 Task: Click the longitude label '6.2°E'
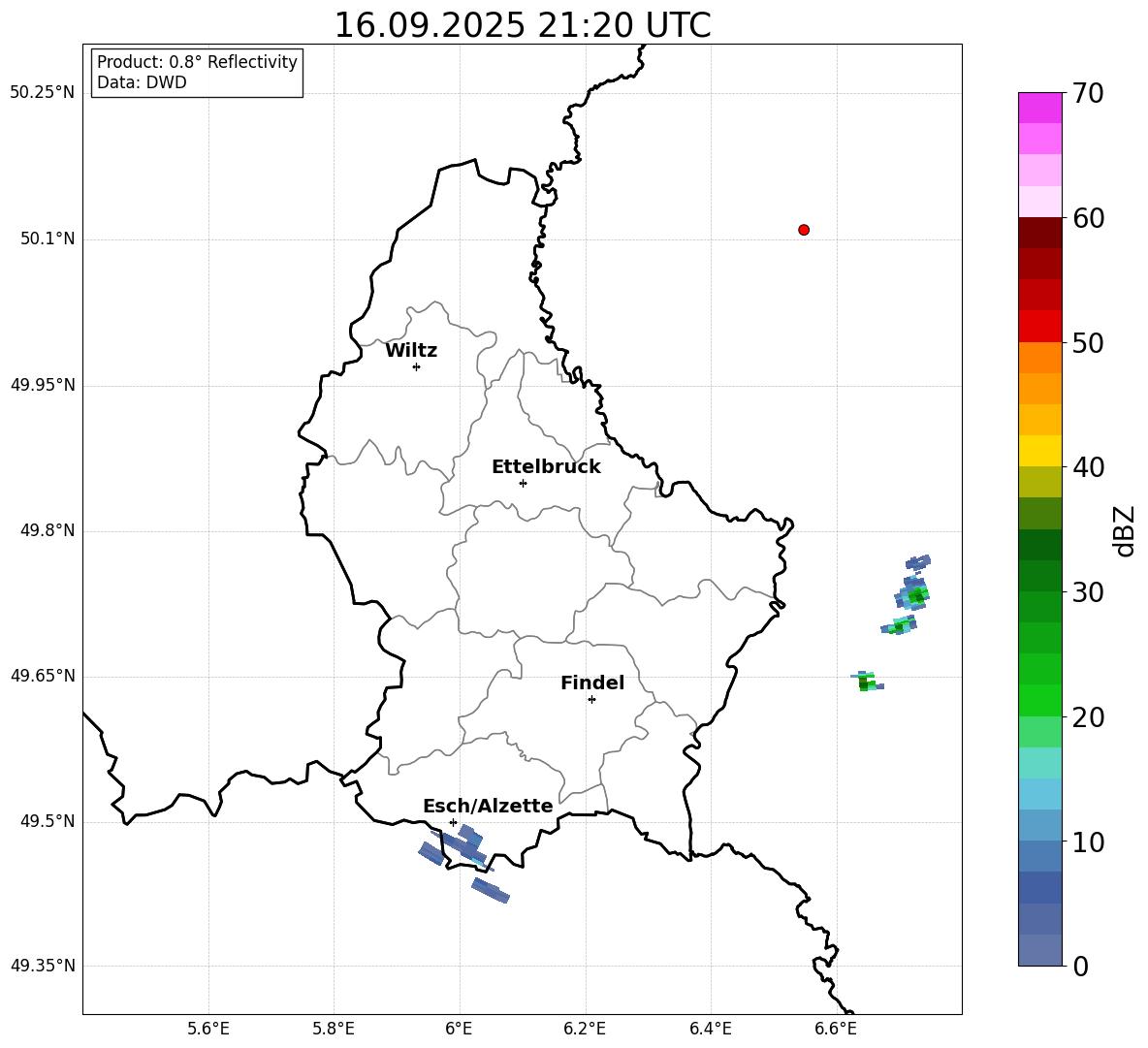(585, 1029)
